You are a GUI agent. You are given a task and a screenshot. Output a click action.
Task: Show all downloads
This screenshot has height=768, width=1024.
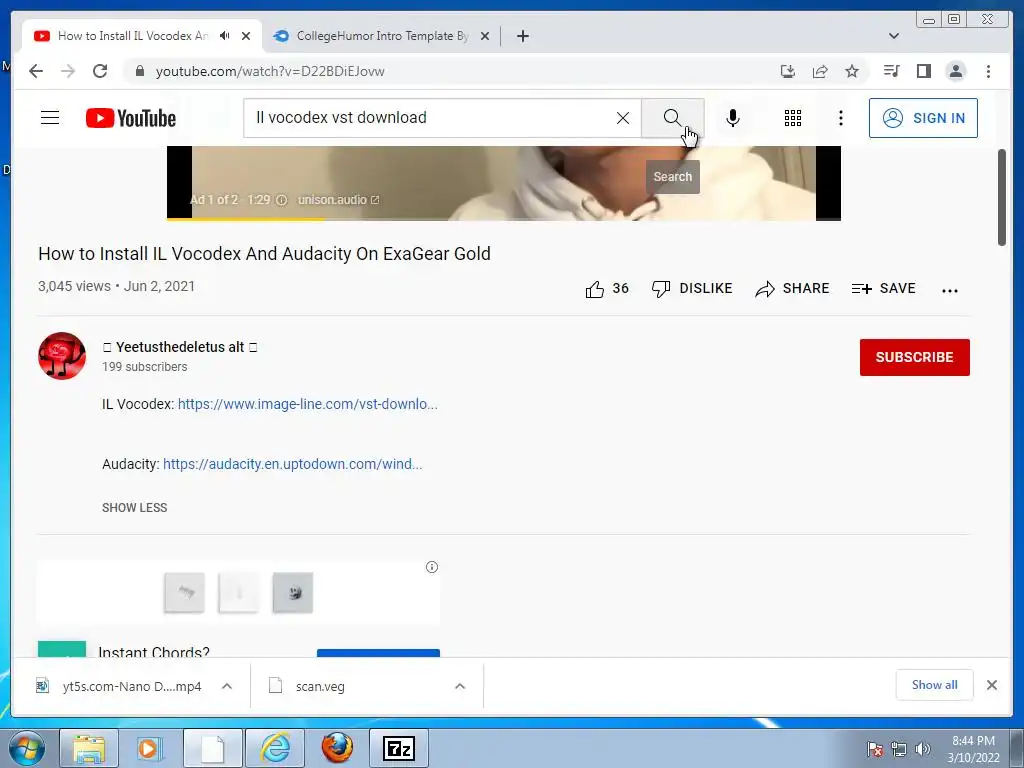935,685
